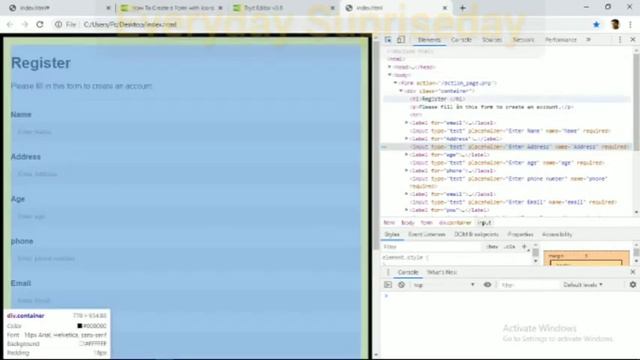Close the console drawer

click(x=633, y=272)
